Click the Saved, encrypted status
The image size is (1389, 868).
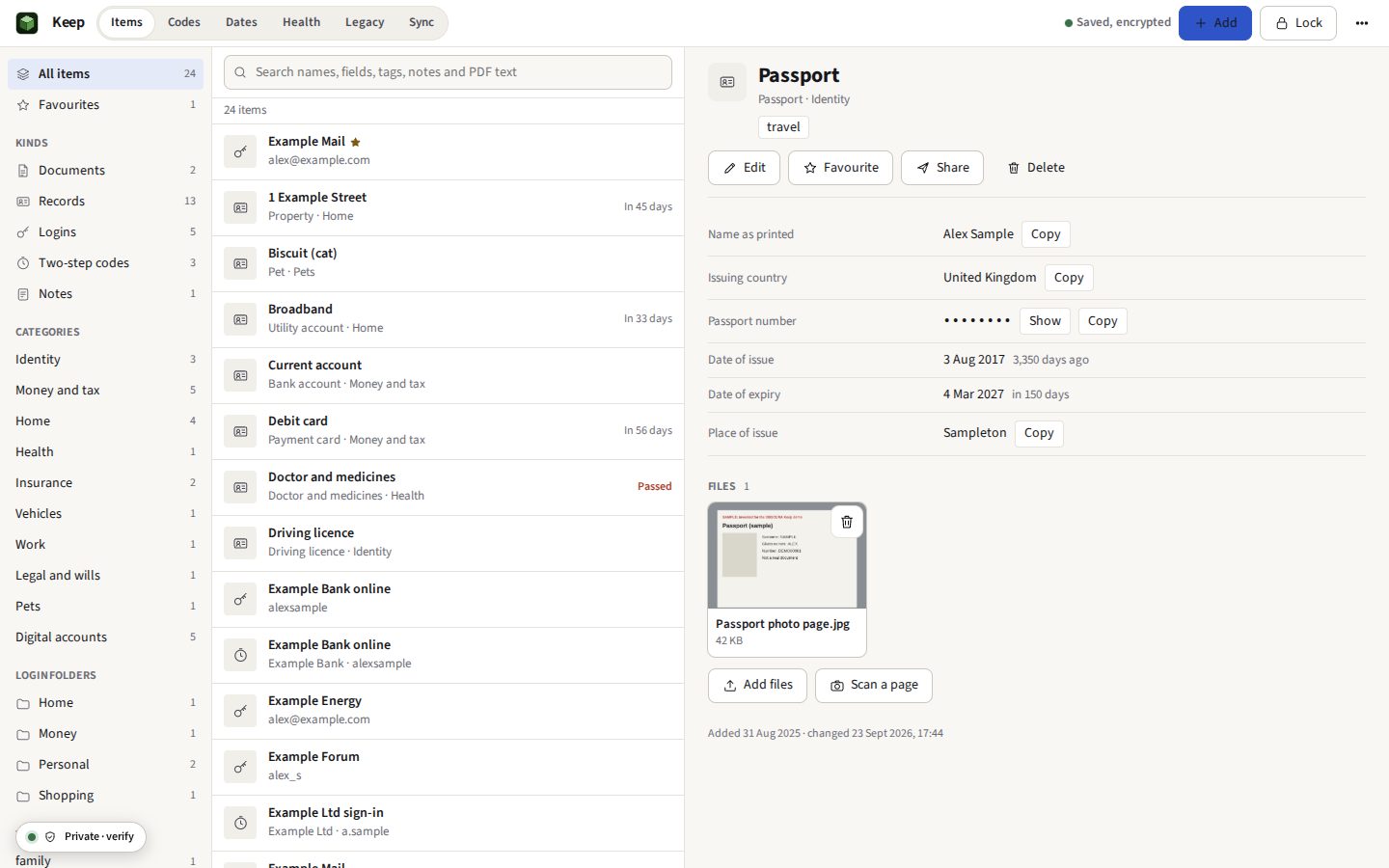click(x=1118, y=22)
